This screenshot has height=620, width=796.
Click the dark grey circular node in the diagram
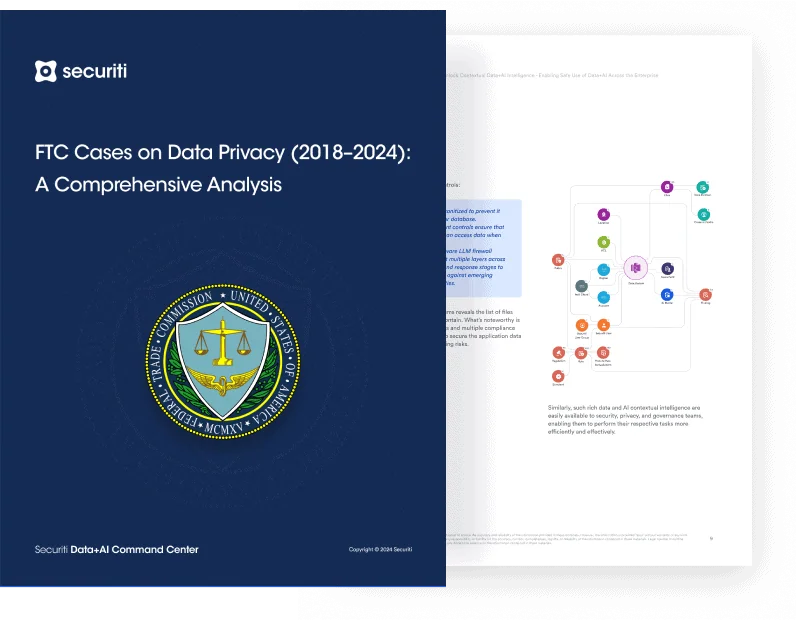pyautogui.click(x=581, y=286)
